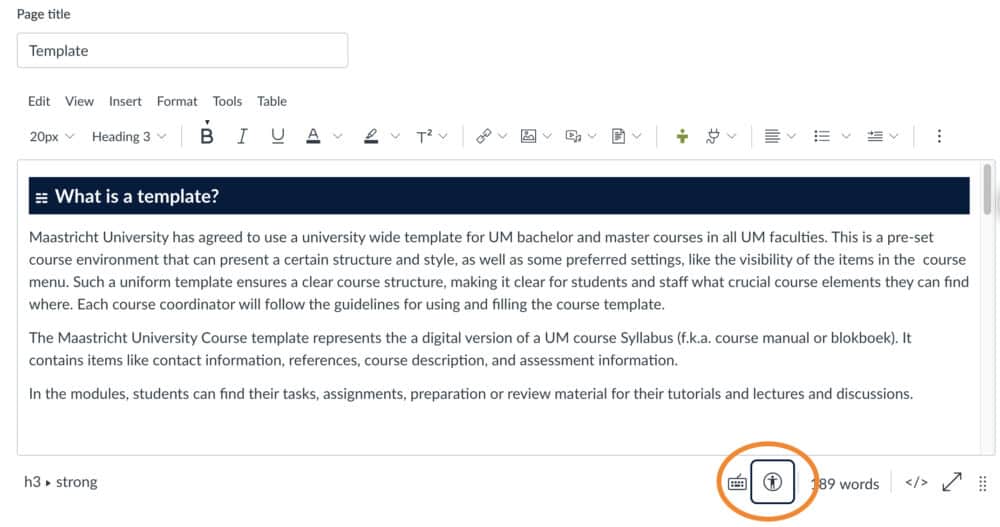Expand the image options arrow
1000x527 pixels.
[x=547, y=136]
